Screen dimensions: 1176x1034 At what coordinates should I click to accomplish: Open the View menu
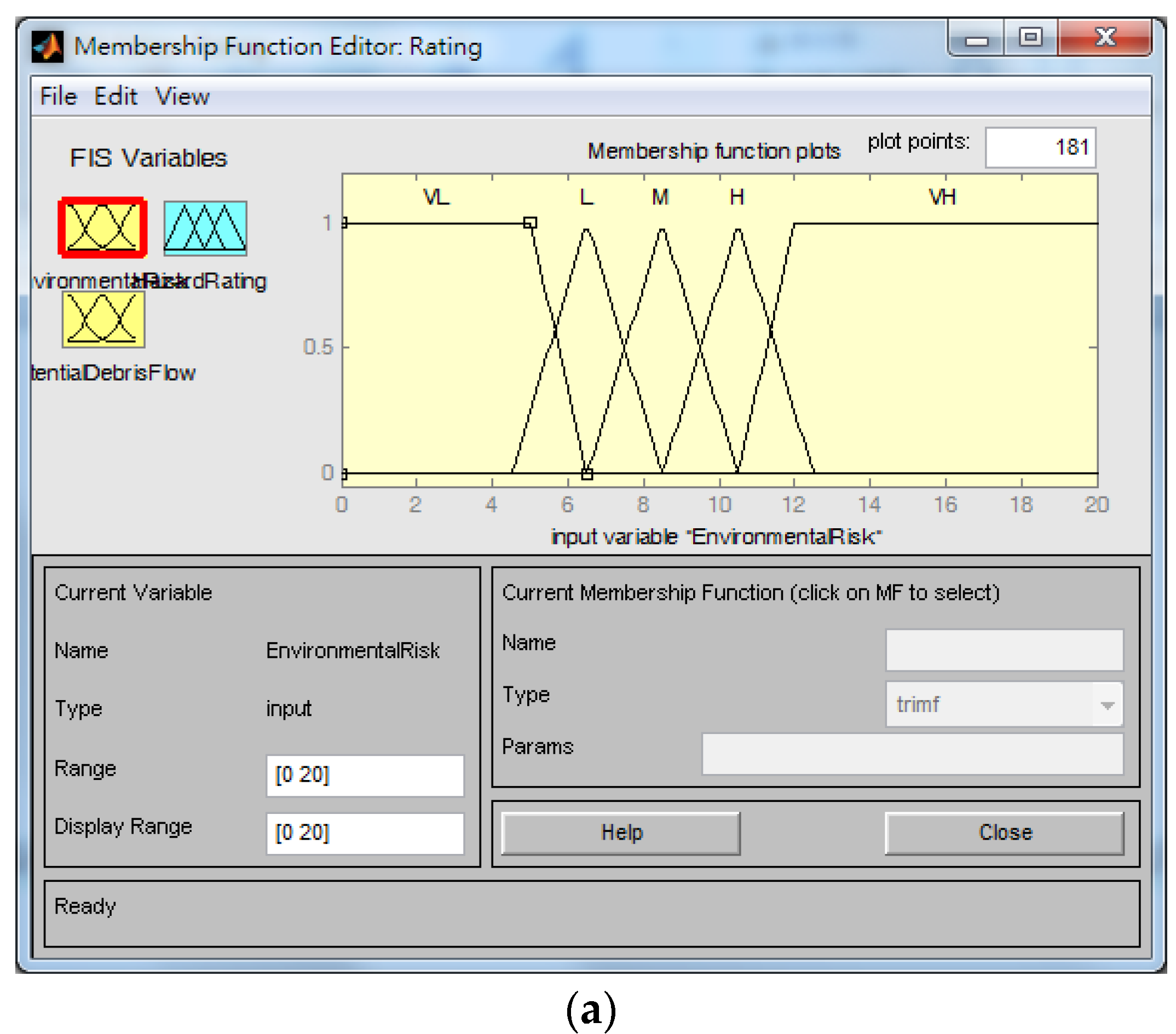182,96
